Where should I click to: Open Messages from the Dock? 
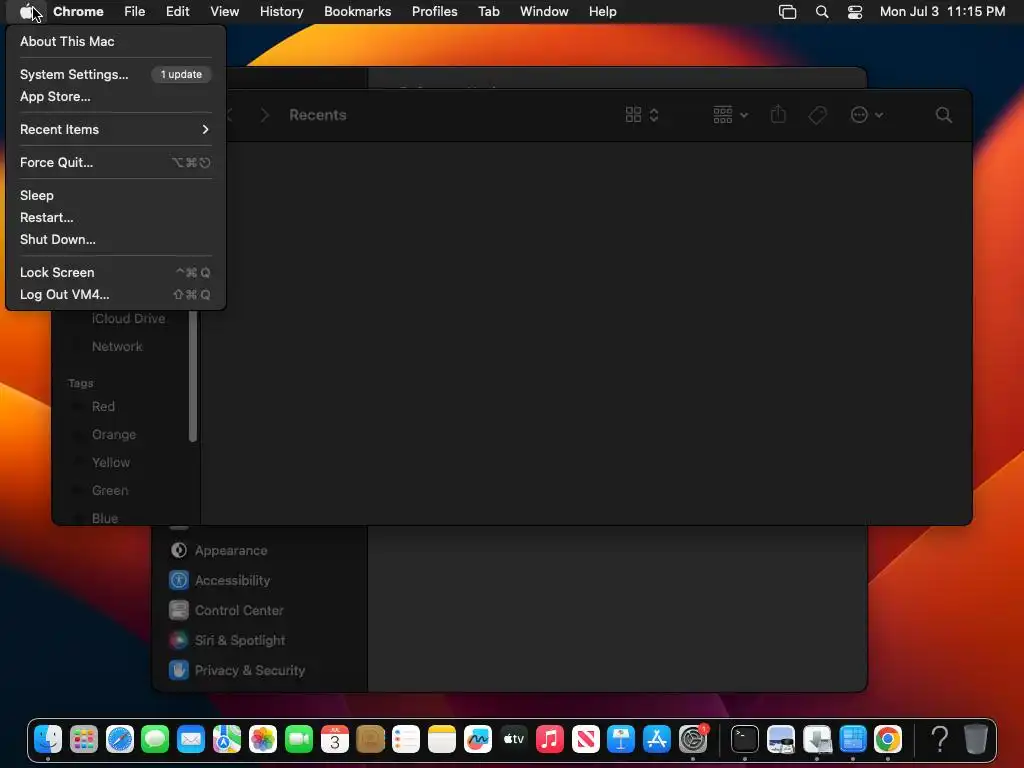155,739
